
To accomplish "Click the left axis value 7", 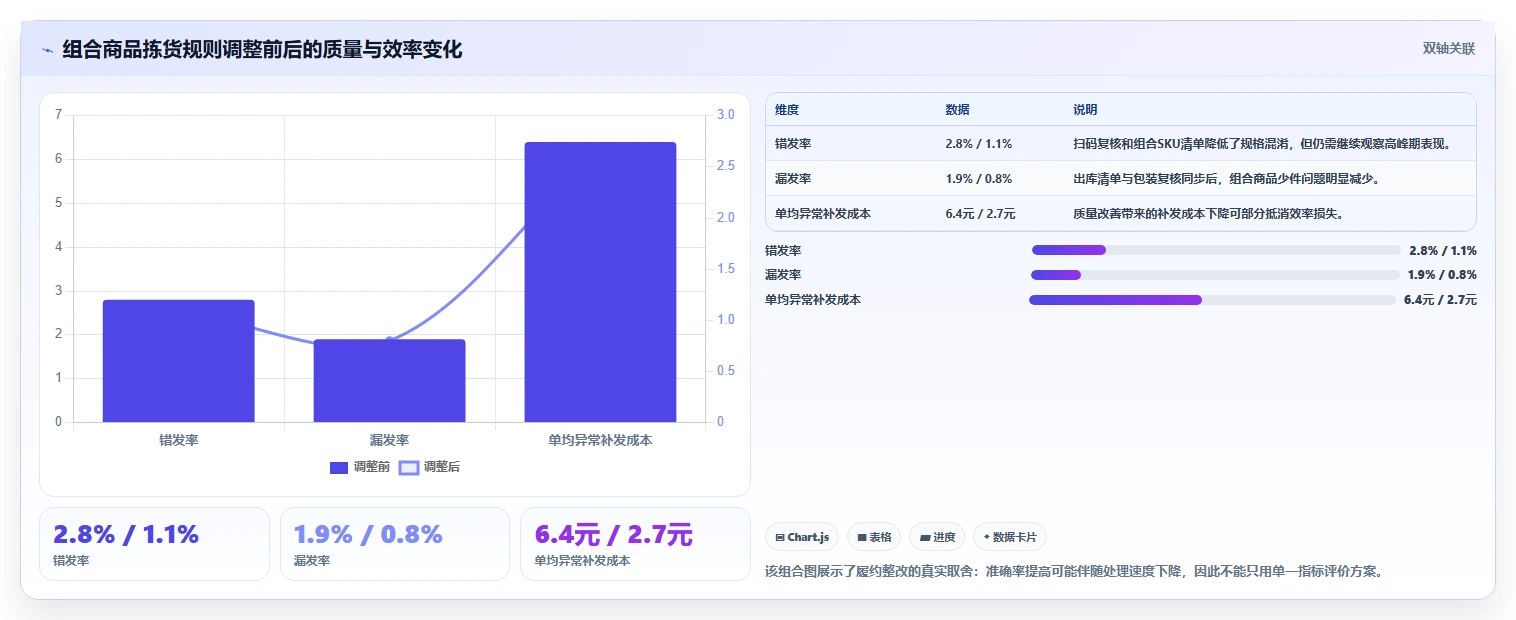I will (58, 115).
